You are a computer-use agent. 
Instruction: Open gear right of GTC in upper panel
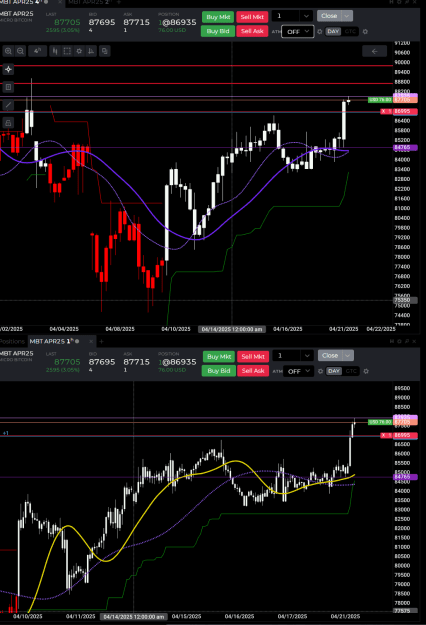click(x=365, y=31)
